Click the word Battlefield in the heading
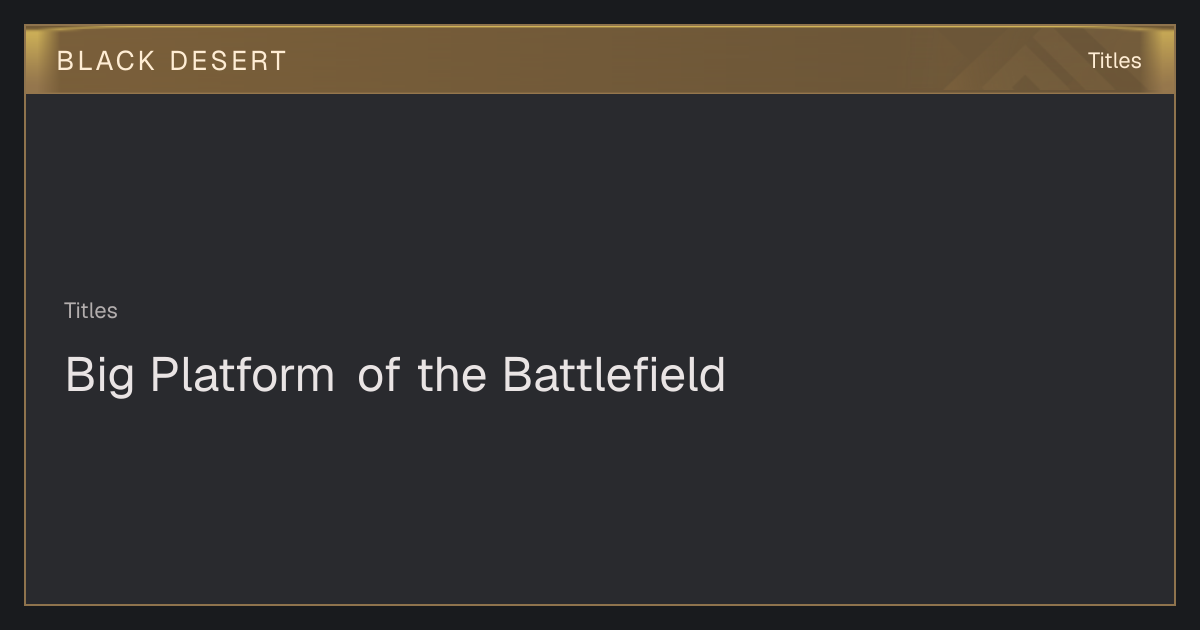Viewport: 1200px width, 630px height. [614, 375]
